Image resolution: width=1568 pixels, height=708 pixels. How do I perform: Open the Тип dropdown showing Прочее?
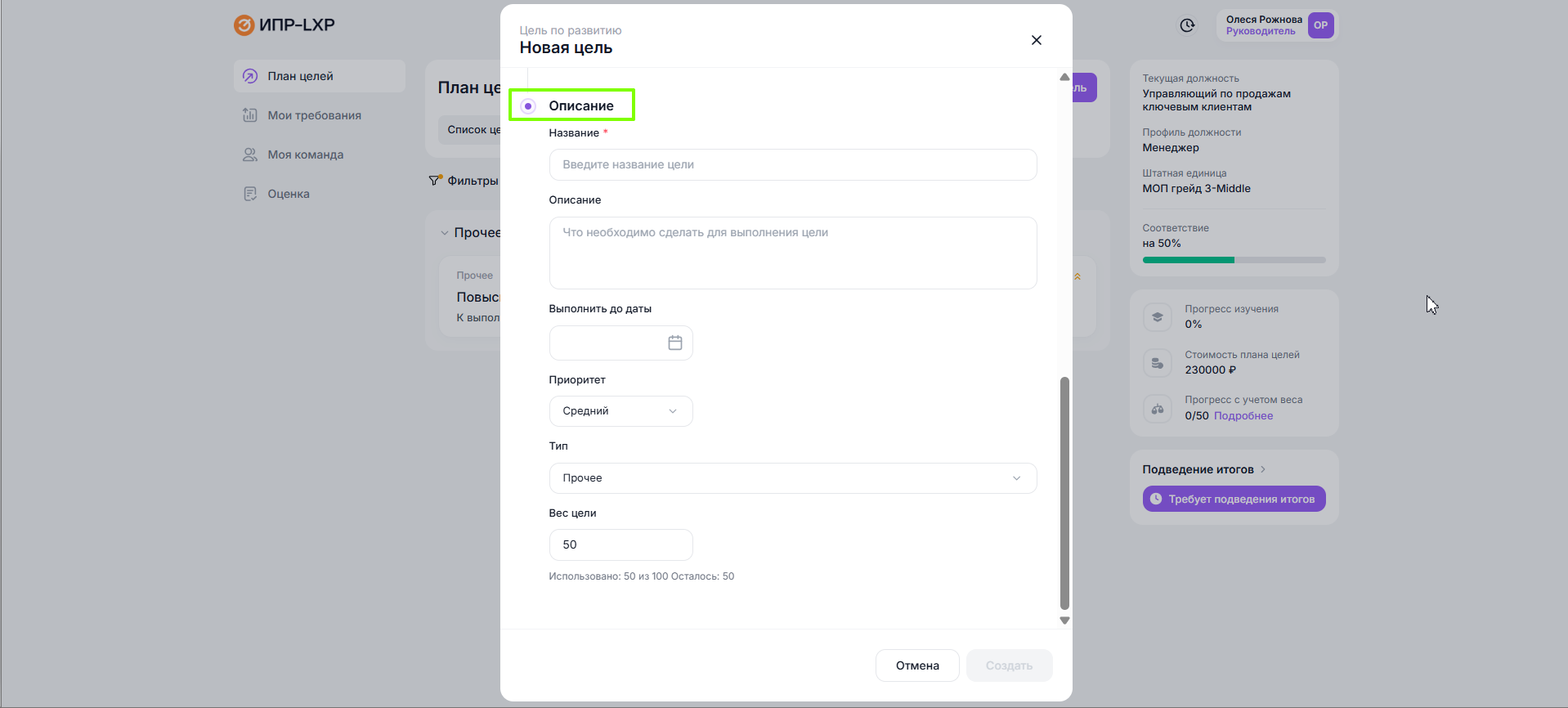792,478
